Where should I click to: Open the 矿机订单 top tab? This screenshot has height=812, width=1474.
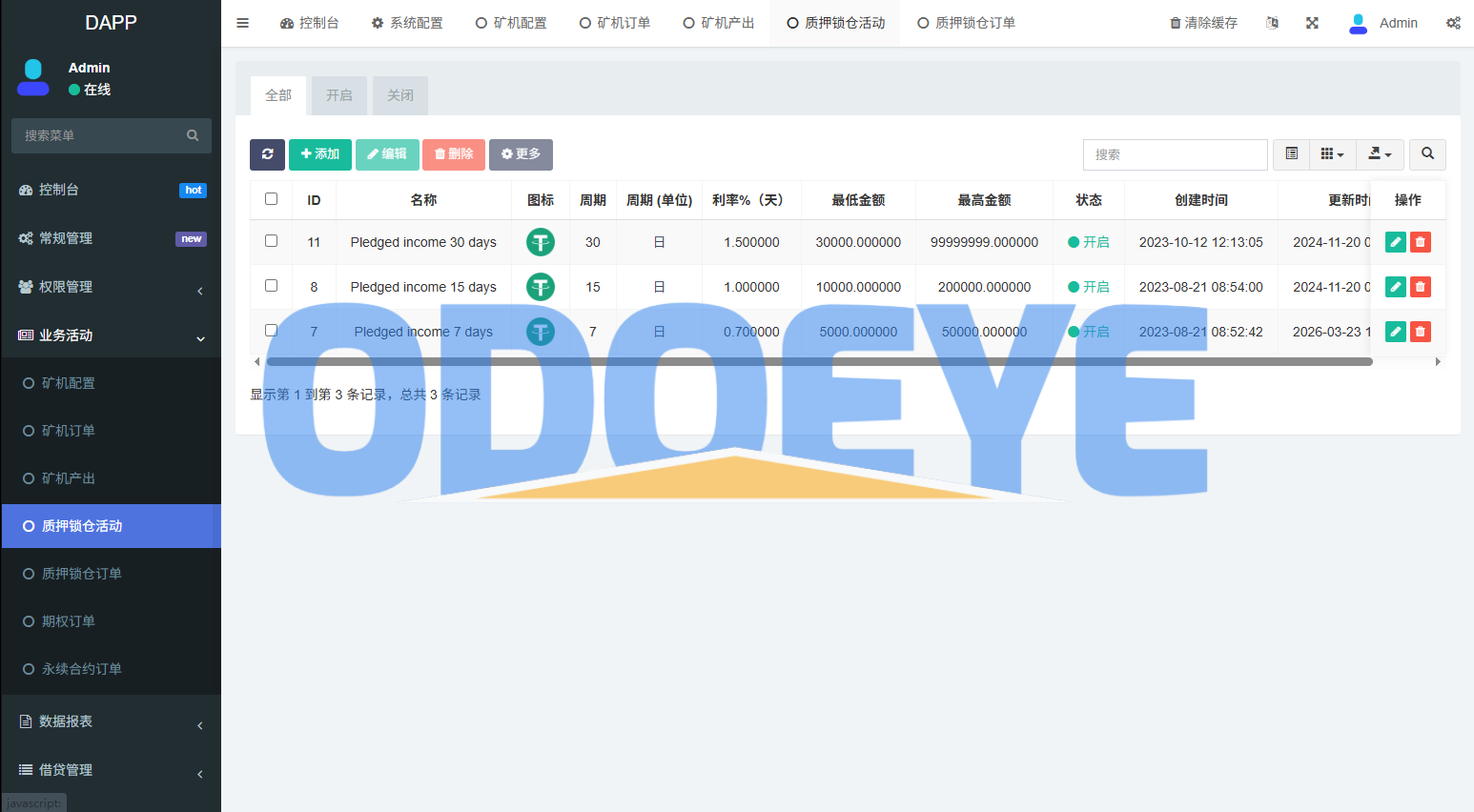(x=615, y=23)
